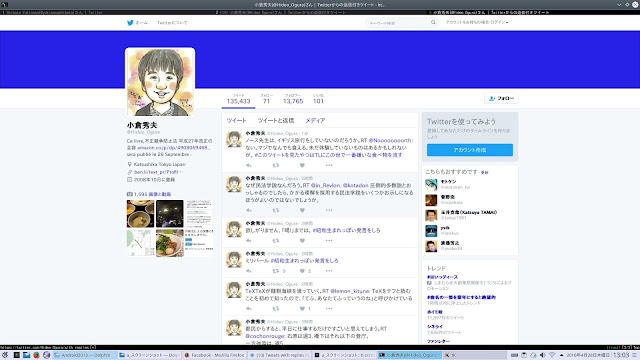Open more options on the 欲しがりません tweet

tap(329, 240)
